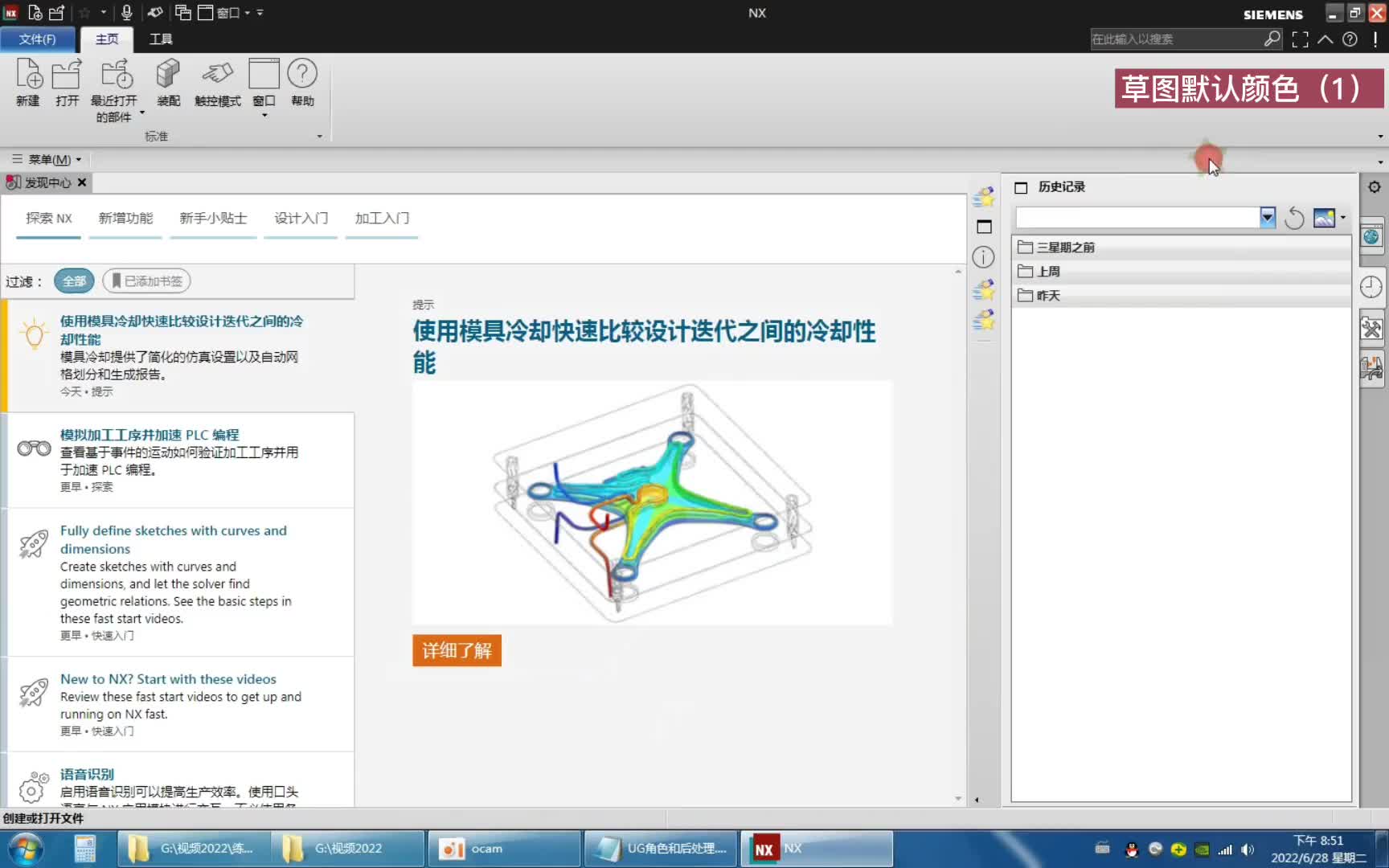The image size is (1389, 868).
Task: Select the 加工入门 tab
Action: click(x=382, y=218)
